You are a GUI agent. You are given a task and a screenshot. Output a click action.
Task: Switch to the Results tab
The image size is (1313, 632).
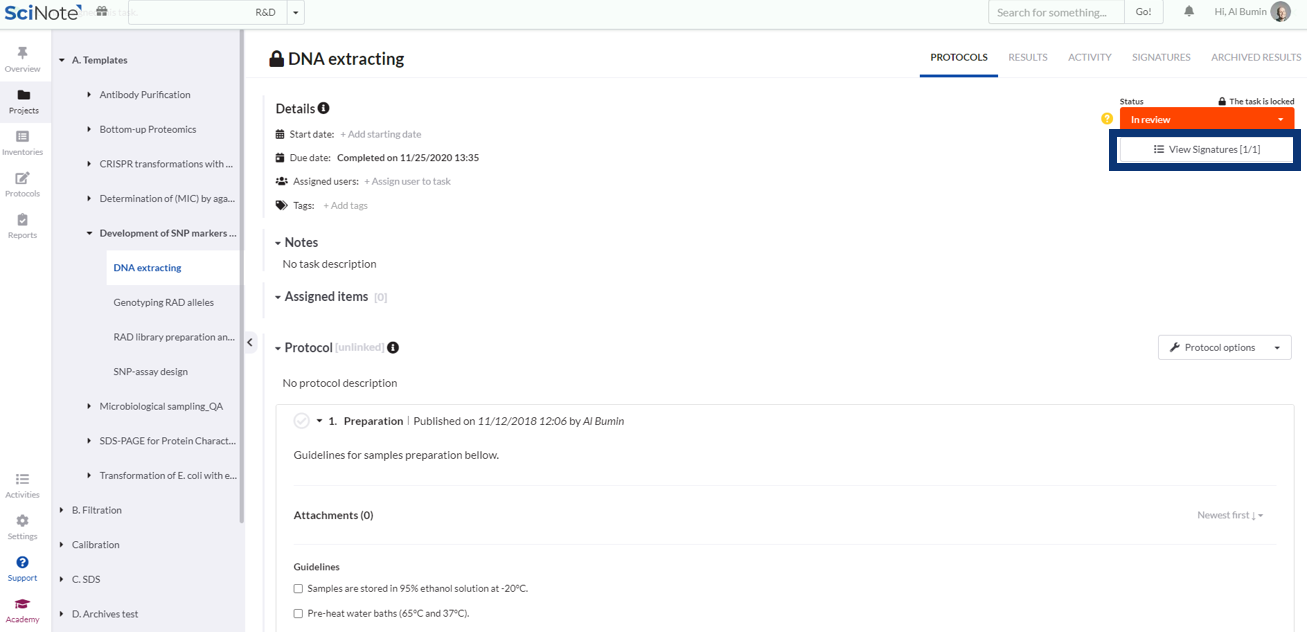1027,58
